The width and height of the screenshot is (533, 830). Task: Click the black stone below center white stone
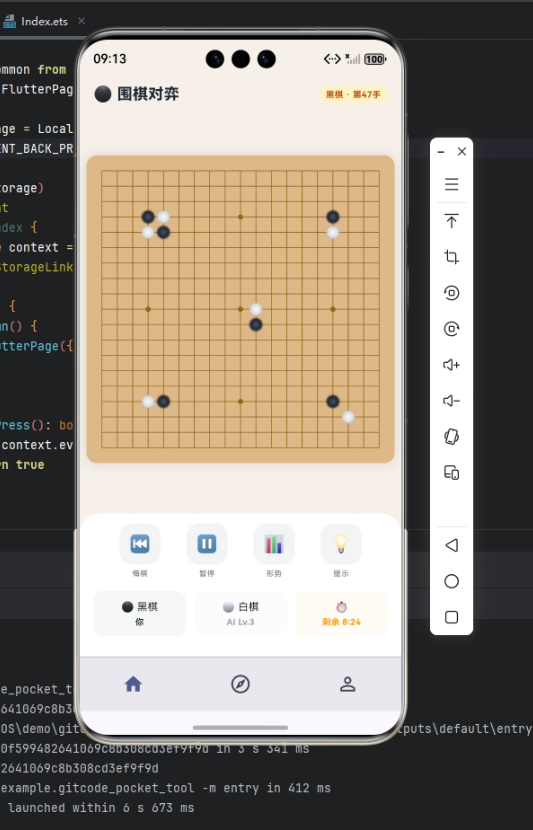[256, 324]
